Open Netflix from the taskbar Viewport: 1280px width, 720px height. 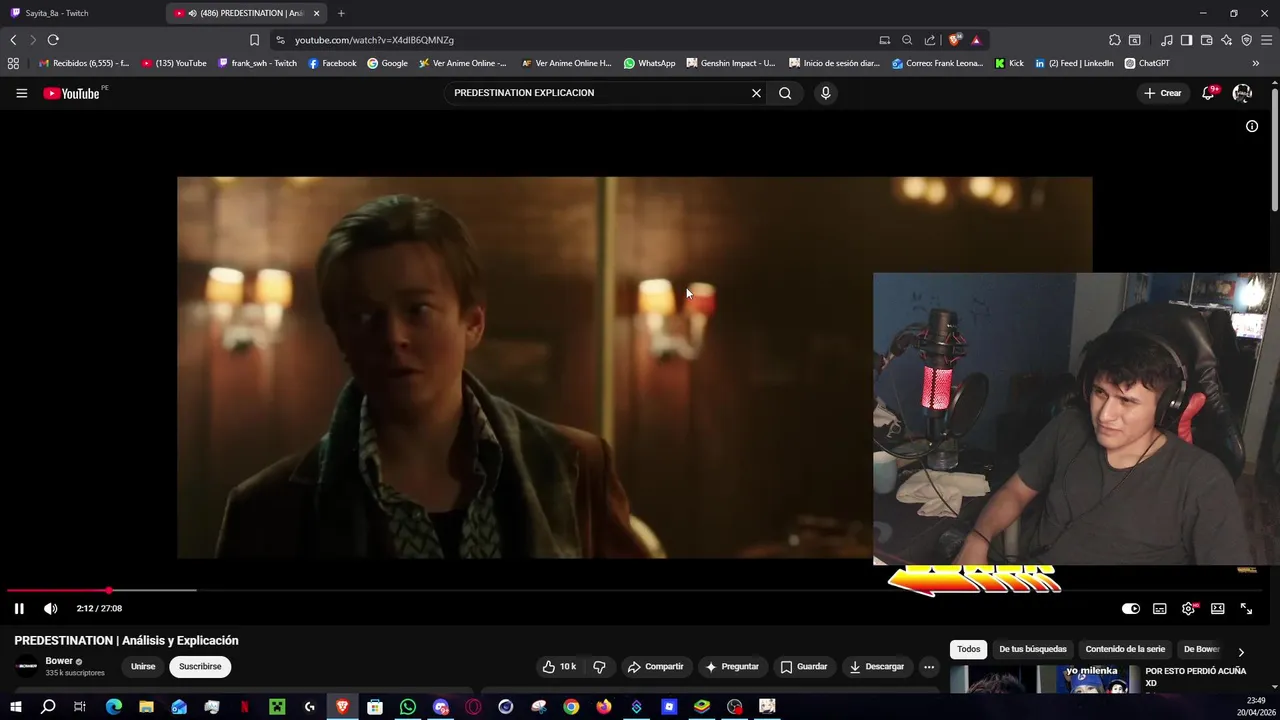[245, 707]
